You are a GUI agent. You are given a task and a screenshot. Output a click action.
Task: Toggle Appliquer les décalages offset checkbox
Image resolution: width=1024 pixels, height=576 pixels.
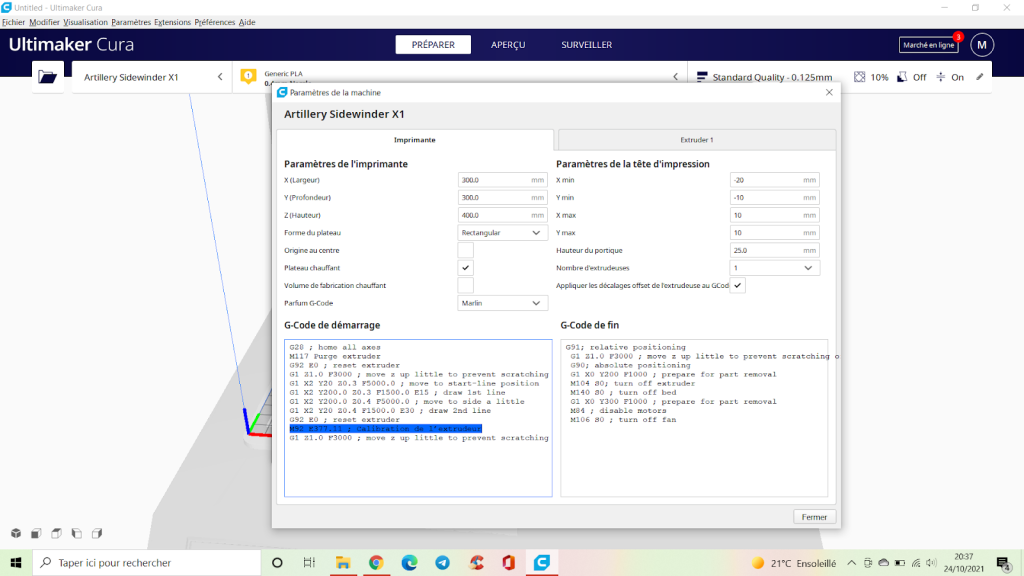pyautogui.click(x=737, y=285)
